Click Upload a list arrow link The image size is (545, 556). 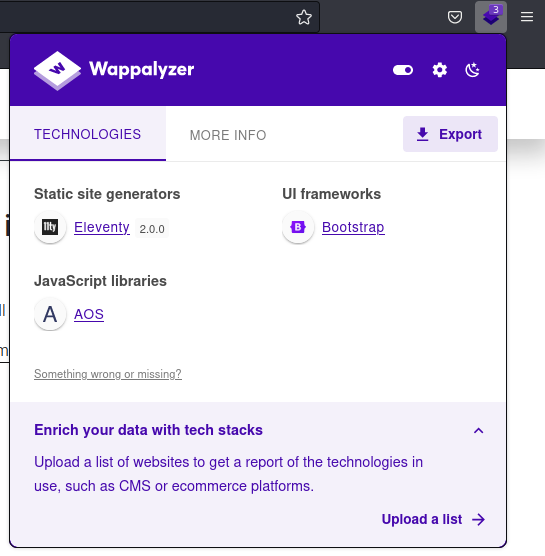433,519
